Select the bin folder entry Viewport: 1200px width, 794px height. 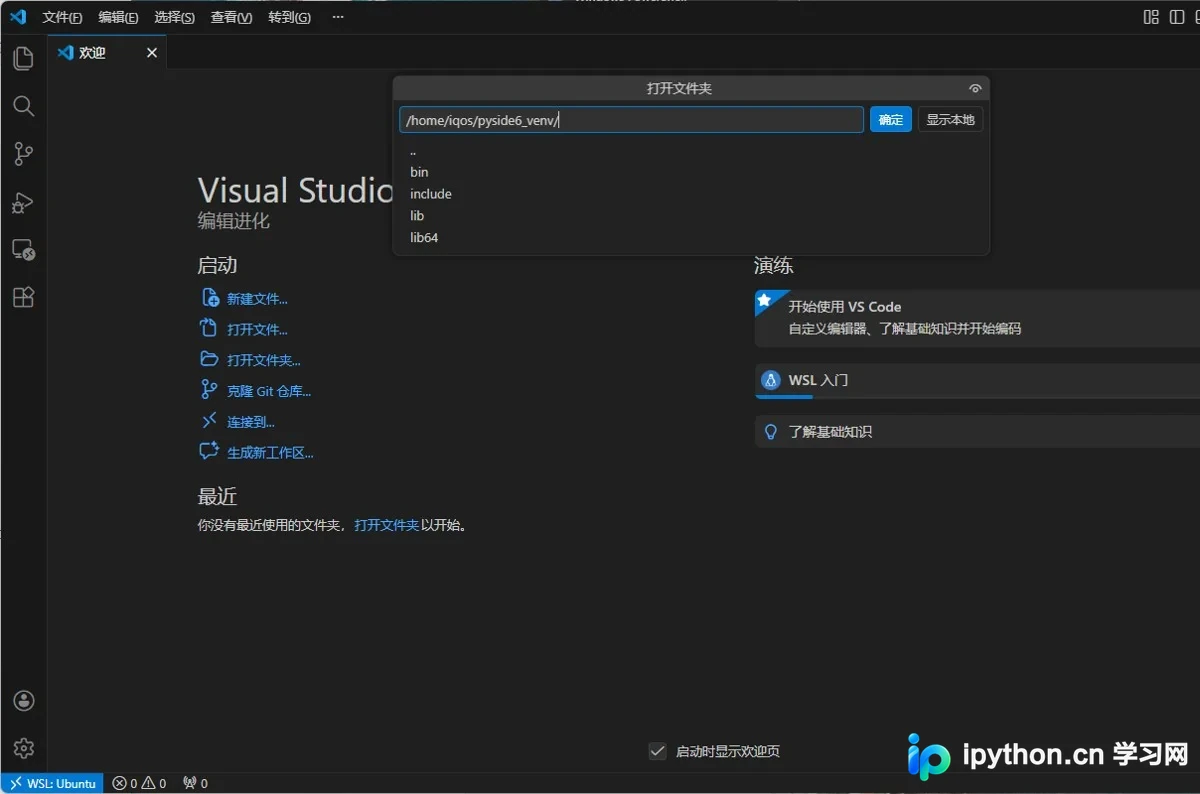pos(691,172)
